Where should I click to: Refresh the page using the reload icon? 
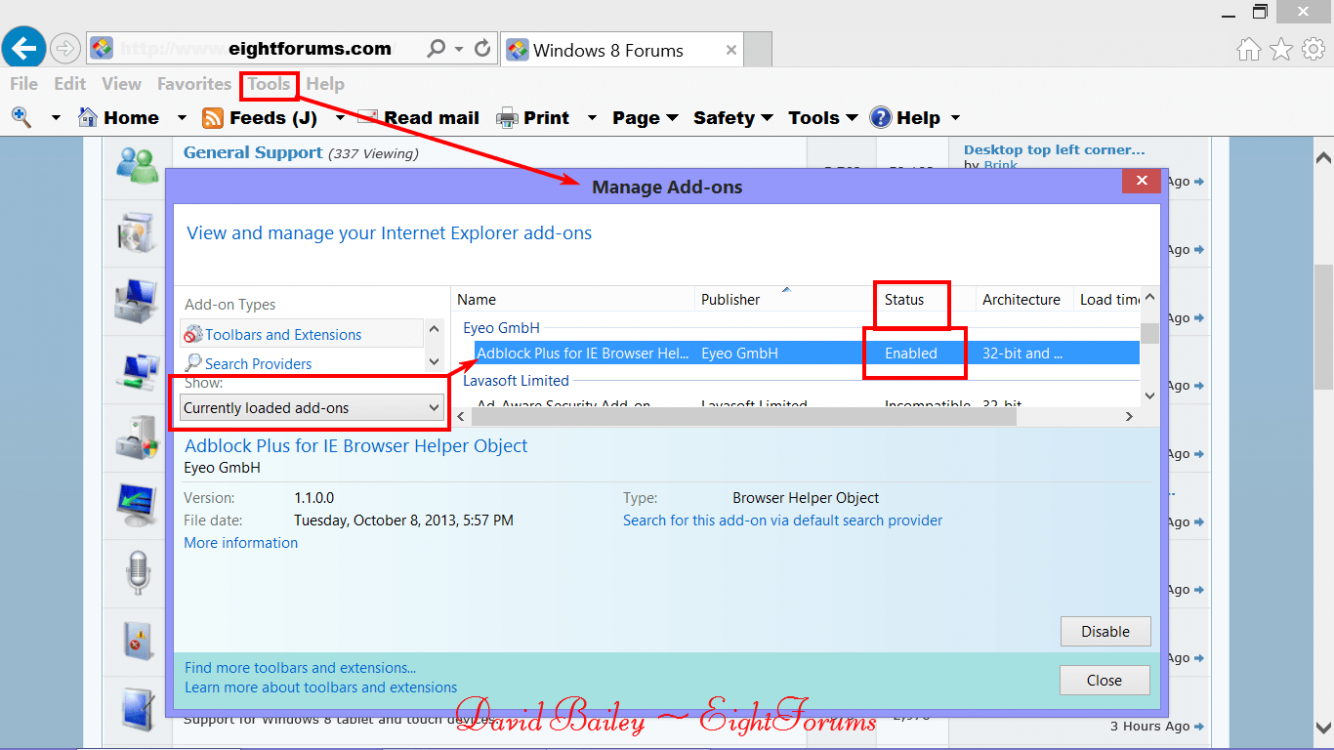point(483,48)
